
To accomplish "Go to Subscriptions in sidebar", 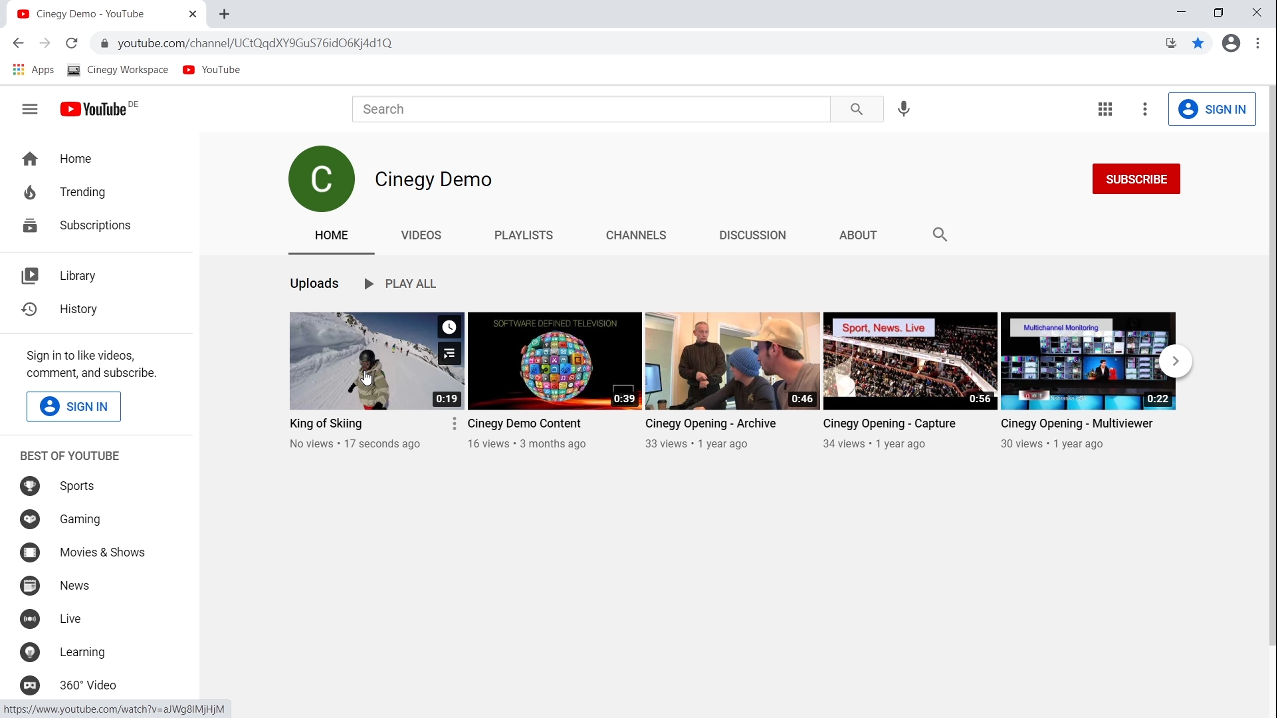I will click(96, 225).
